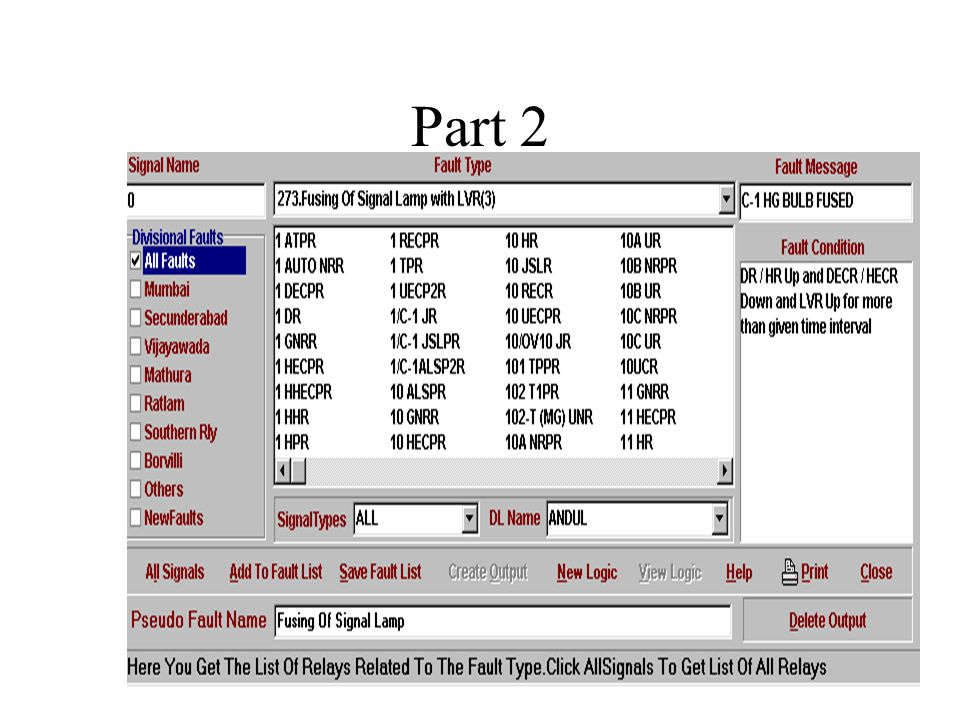Screen dimensions: 960x720
Task: Select relay 101 TPPR
Action: (533, 367)
